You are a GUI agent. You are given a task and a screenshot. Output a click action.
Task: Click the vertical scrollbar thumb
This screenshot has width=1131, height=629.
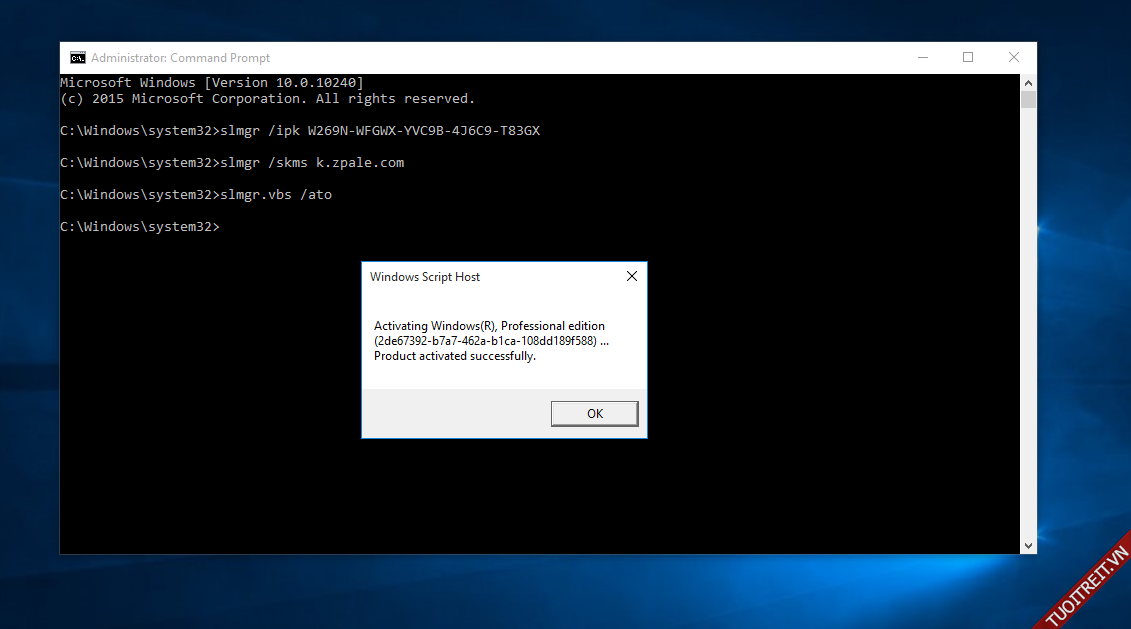click(1028, 100)
